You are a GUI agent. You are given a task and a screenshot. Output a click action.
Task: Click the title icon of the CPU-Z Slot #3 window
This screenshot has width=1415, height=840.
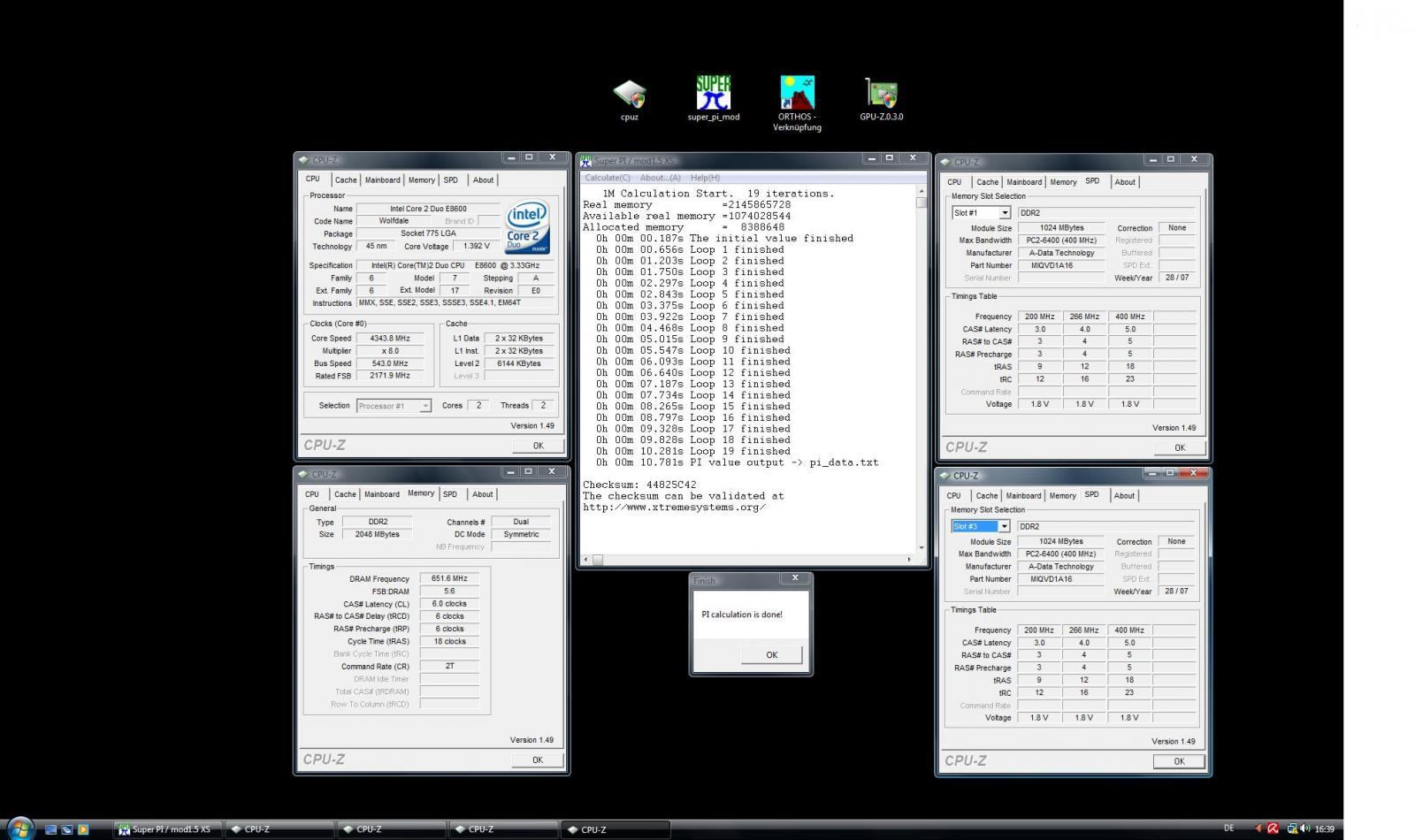click(x=945, y=476)
